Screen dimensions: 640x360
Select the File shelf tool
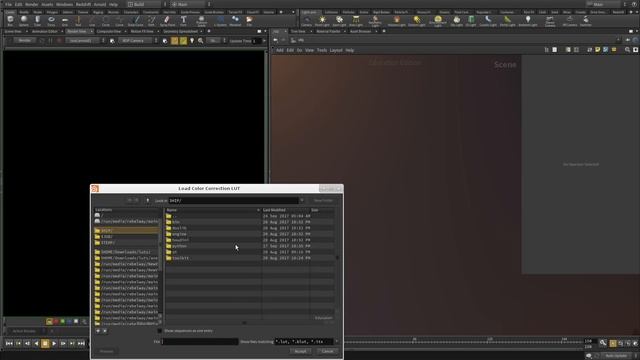pyautogui.click(x=249, y=21)
